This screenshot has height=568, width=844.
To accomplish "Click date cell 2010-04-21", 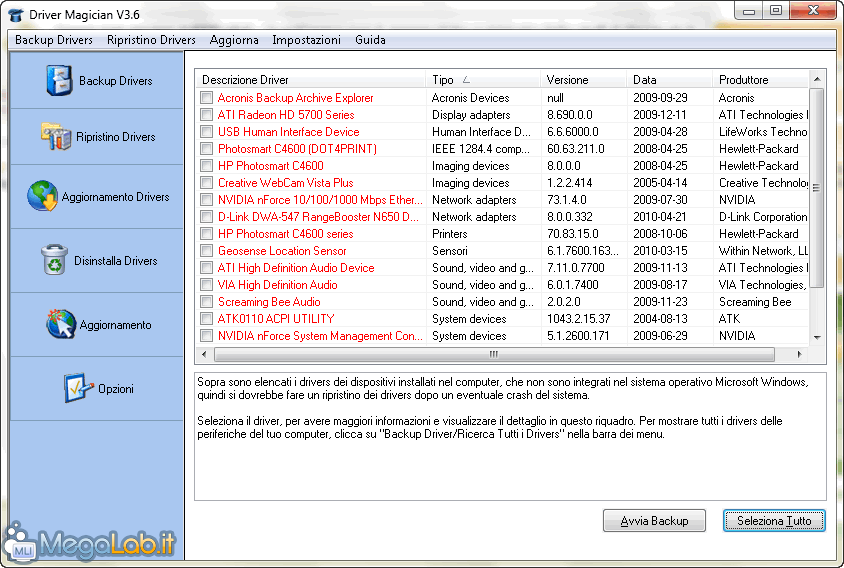I will 660,217.
